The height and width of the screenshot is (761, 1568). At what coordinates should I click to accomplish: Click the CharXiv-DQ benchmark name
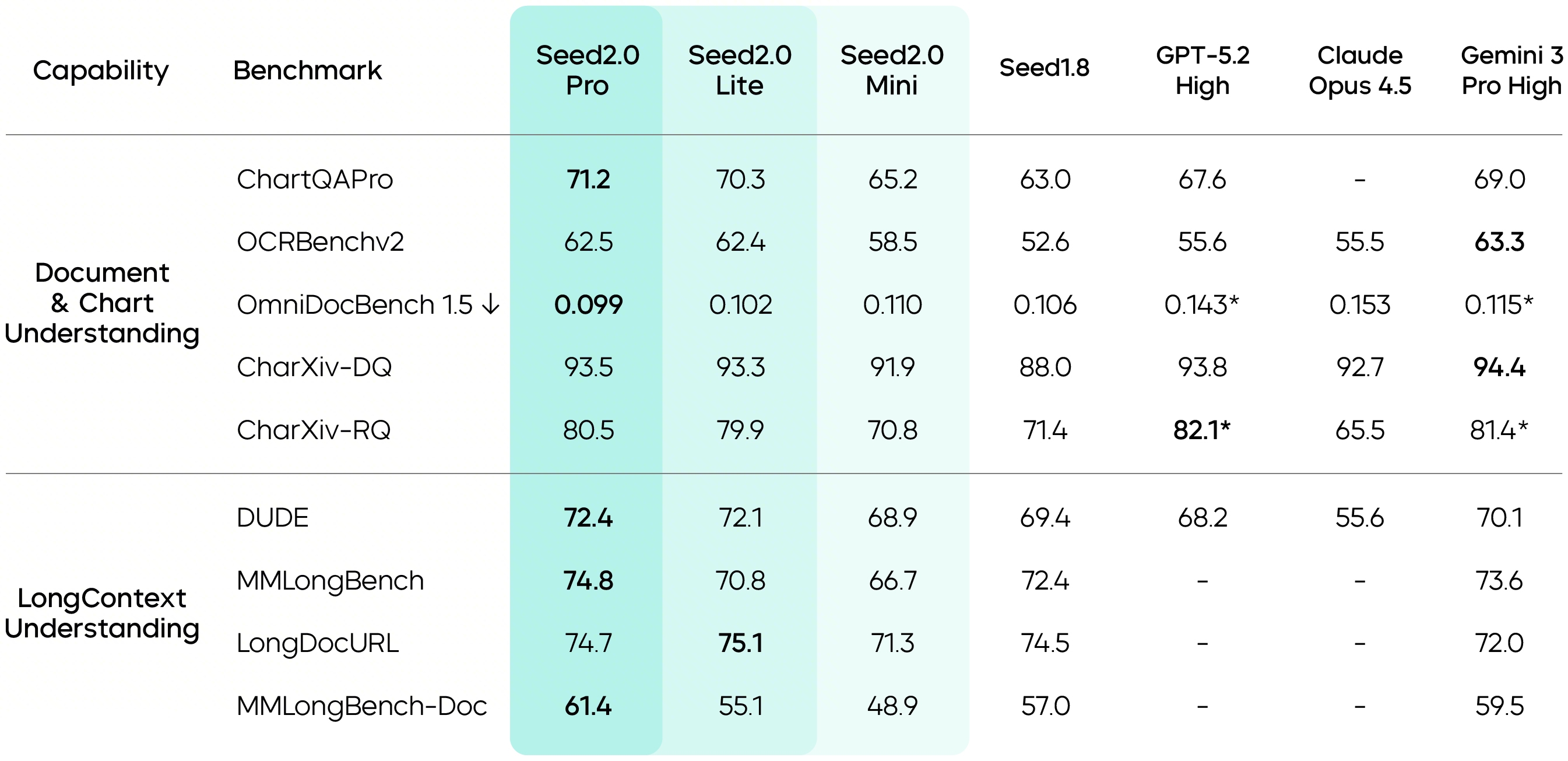pyautogui.click(x=314, y=367)
